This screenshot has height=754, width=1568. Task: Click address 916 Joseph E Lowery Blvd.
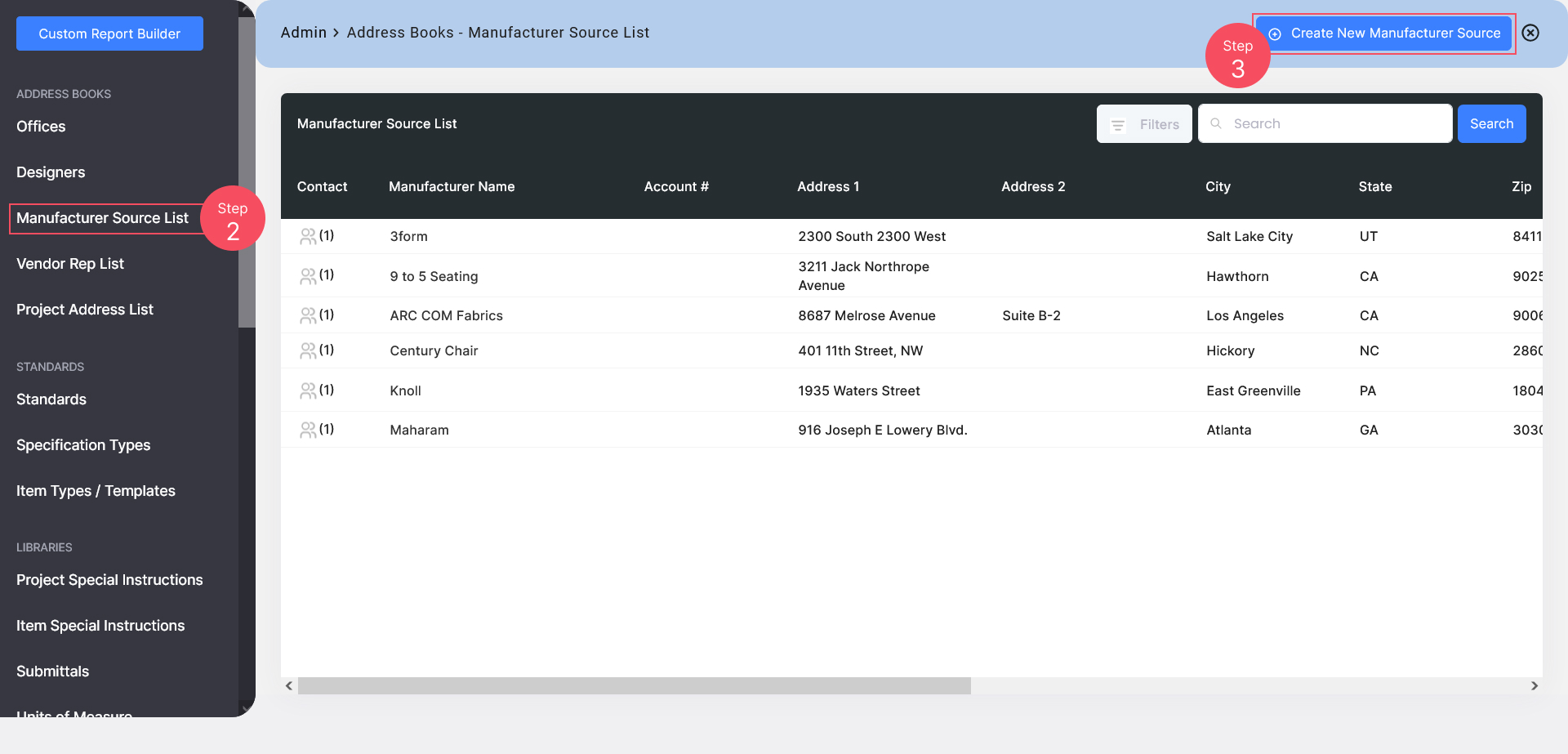click(x=882, y=430)
